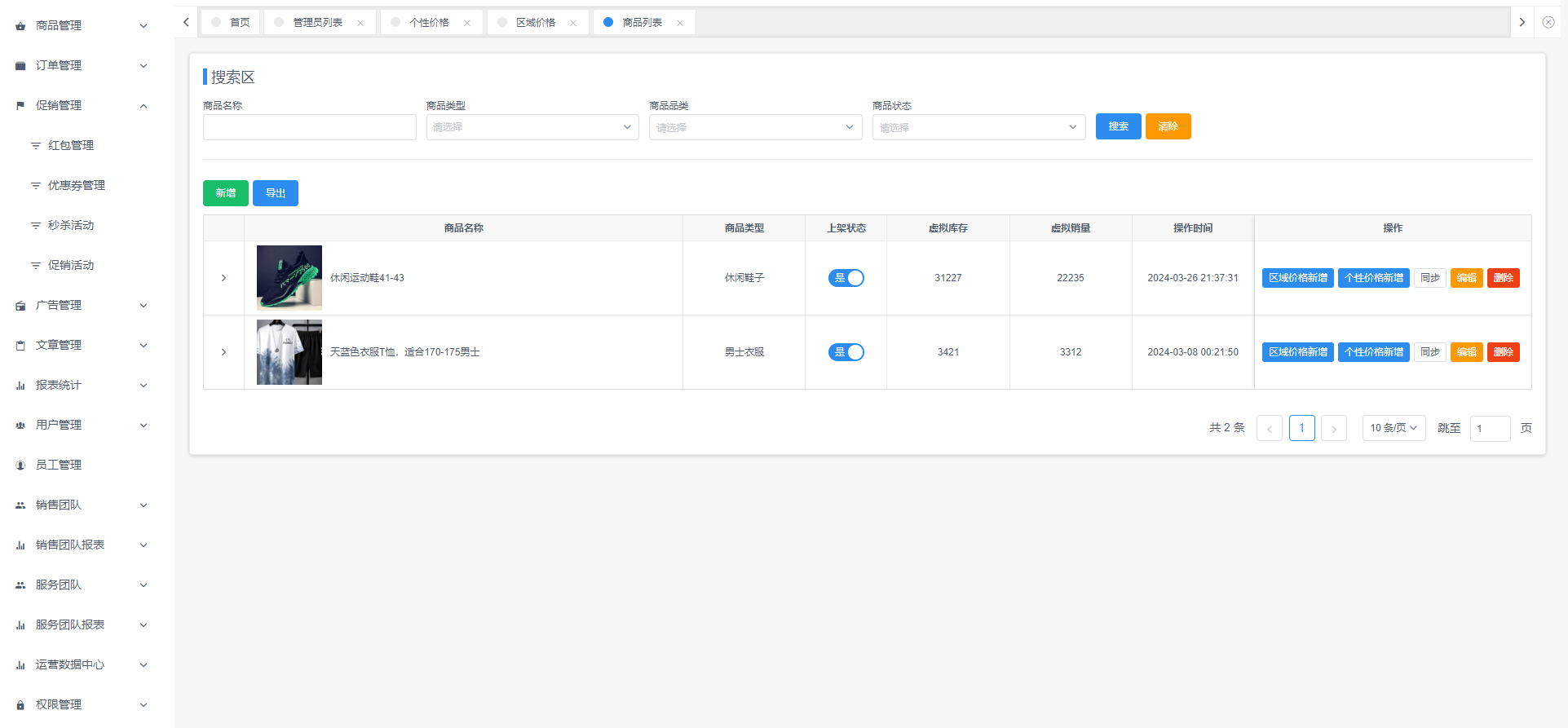Close the 个性价格 tab
The height and width of the screenshot is (728, 1568).
(x=467, y=23)
